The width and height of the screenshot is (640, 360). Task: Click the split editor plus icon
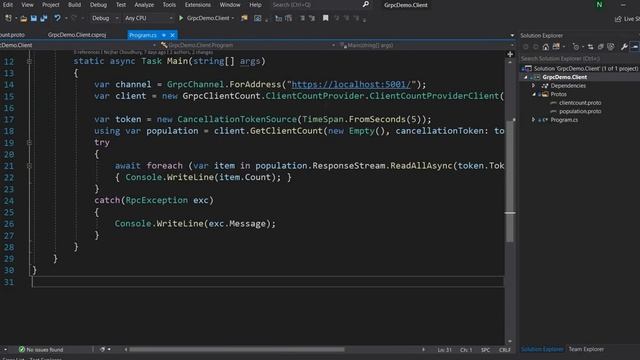[510, 54]
